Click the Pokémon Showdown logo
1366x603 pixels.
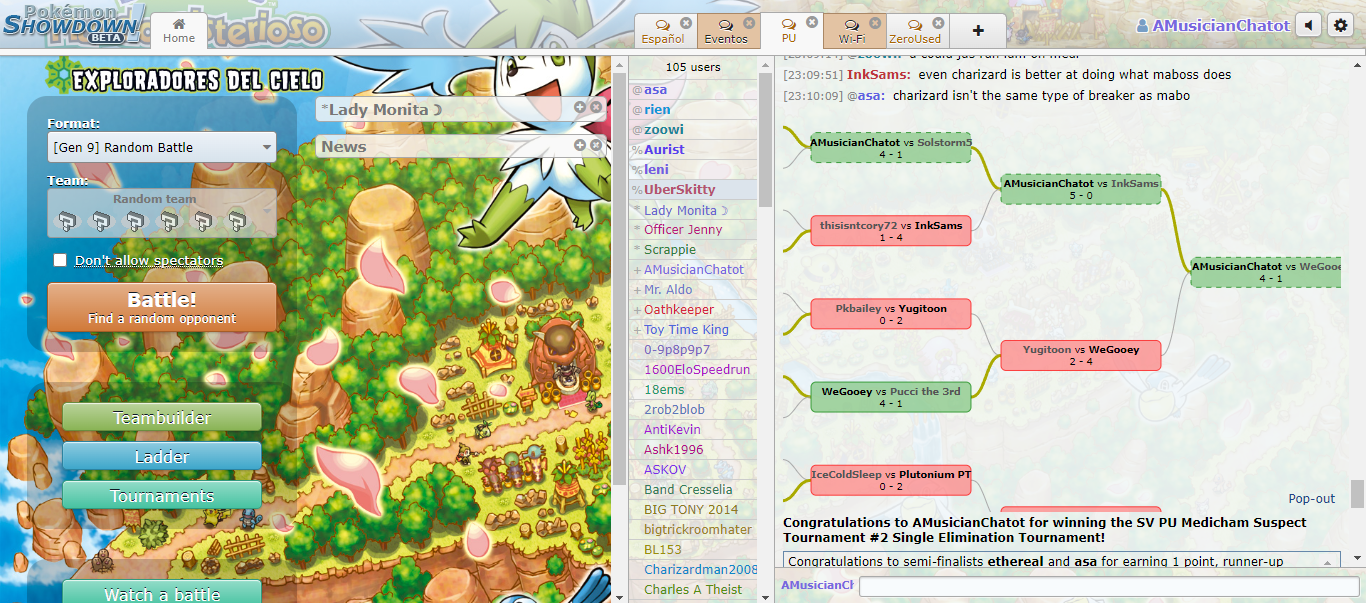tap(74, 24)
